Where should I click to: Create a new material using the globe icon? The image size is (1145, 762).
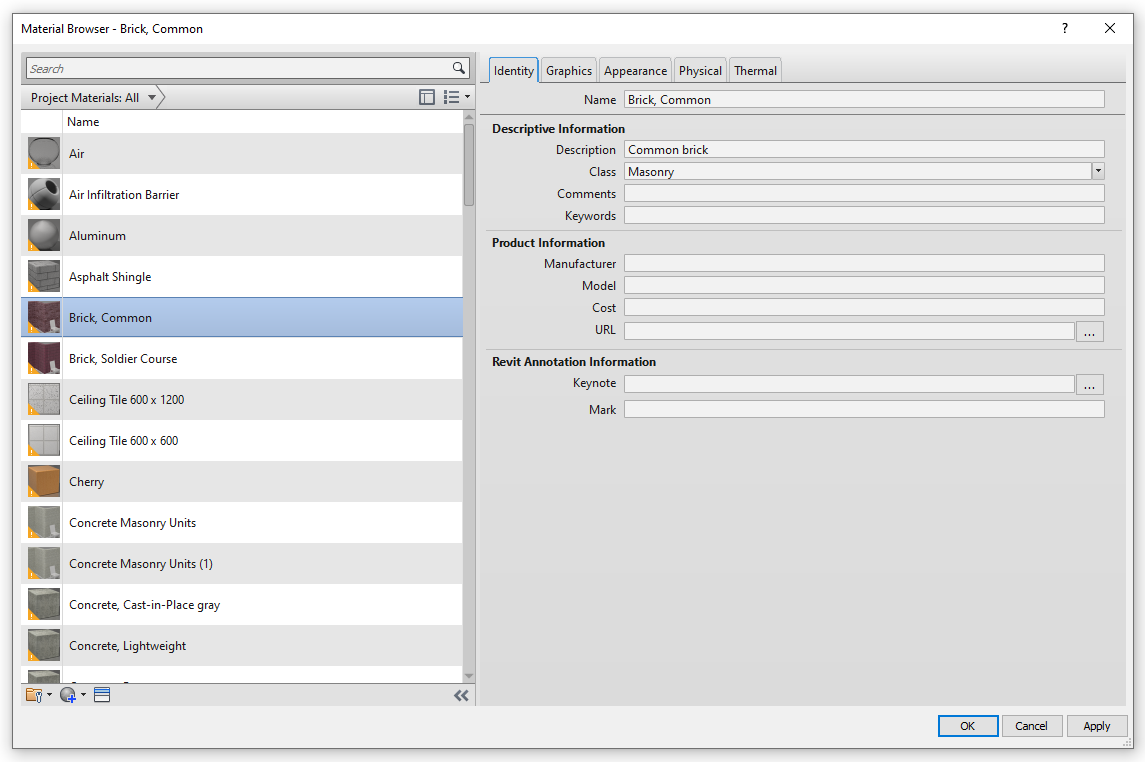67,694
